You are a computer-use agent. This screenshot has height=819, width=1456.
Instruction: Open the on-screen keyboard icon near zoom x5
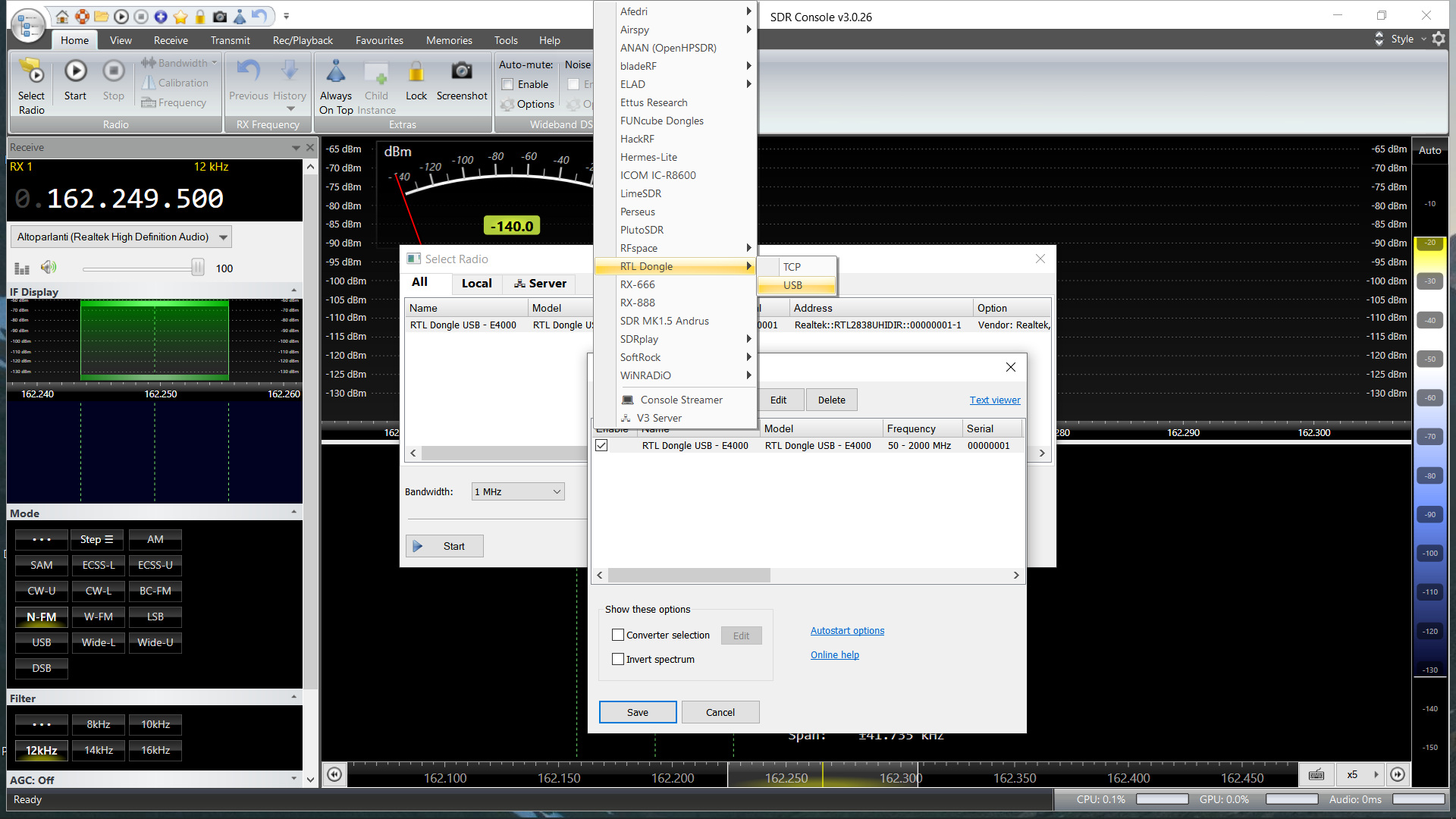pyautogui.click(x=1316, y=774)
